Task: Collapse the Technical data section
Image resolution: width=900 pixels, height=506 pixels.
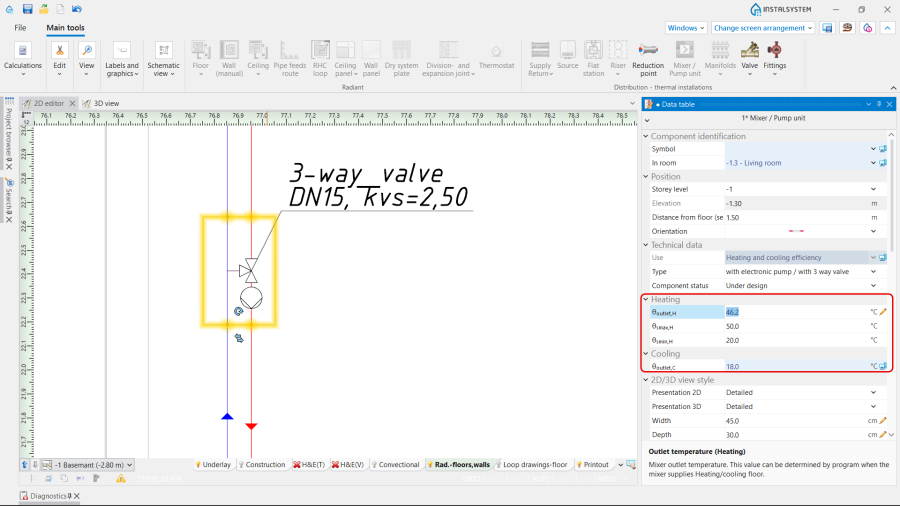Action: click(646, 245)
